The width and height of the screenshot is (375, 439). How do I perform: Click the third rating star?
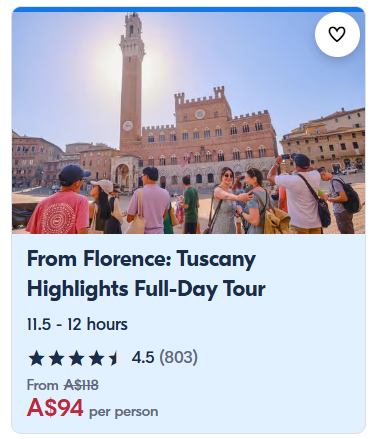click(76, 358)
